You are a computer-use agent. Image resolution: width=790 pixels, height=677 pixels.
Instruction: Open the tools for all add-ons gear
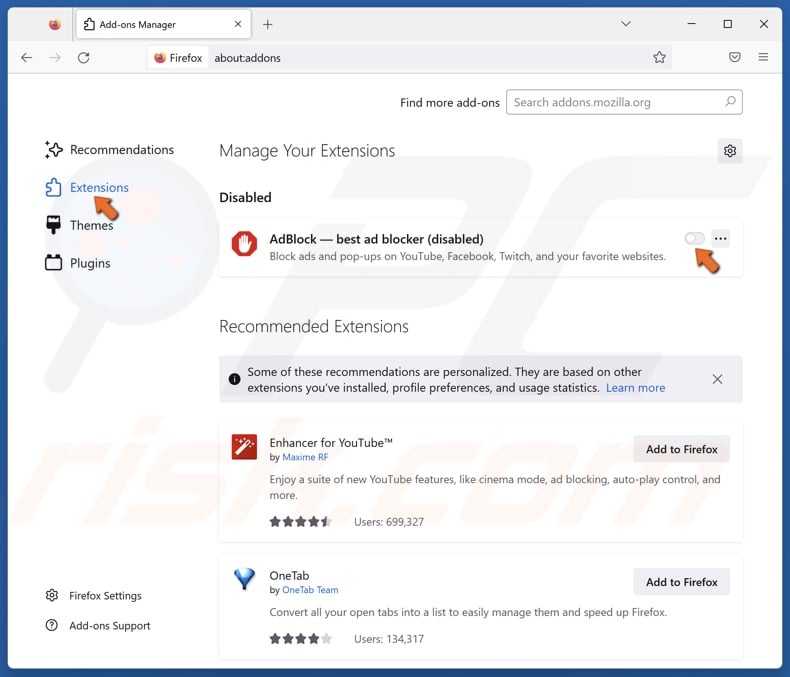pos(730,151)
